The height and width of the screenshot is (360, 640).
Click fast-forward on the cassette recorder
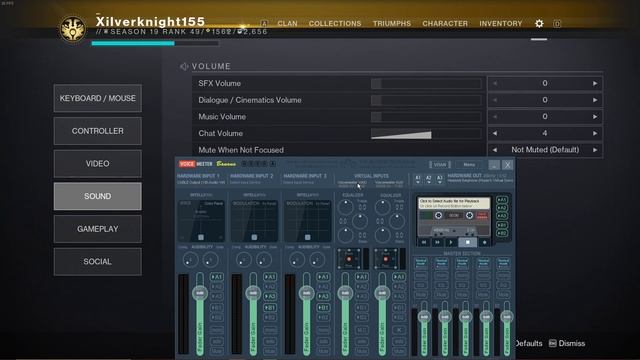point(437,242)
